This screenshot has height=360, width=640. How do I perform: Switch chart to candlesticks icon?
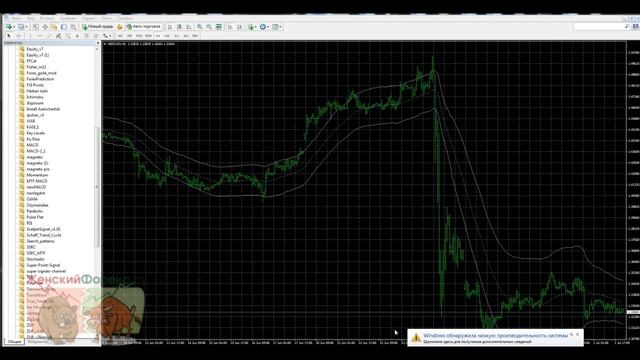click(180, 27)
